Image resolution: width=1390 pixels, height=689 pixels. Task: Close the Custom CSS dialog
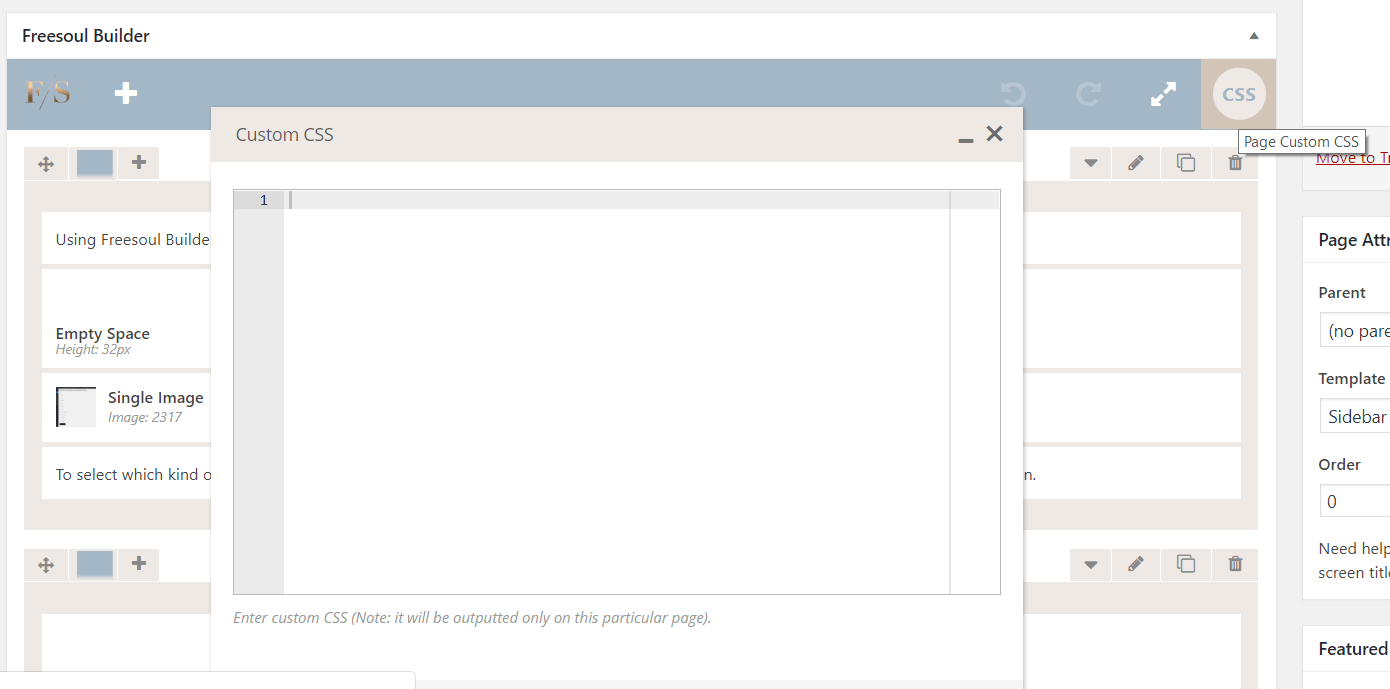[x=994, y=134]
